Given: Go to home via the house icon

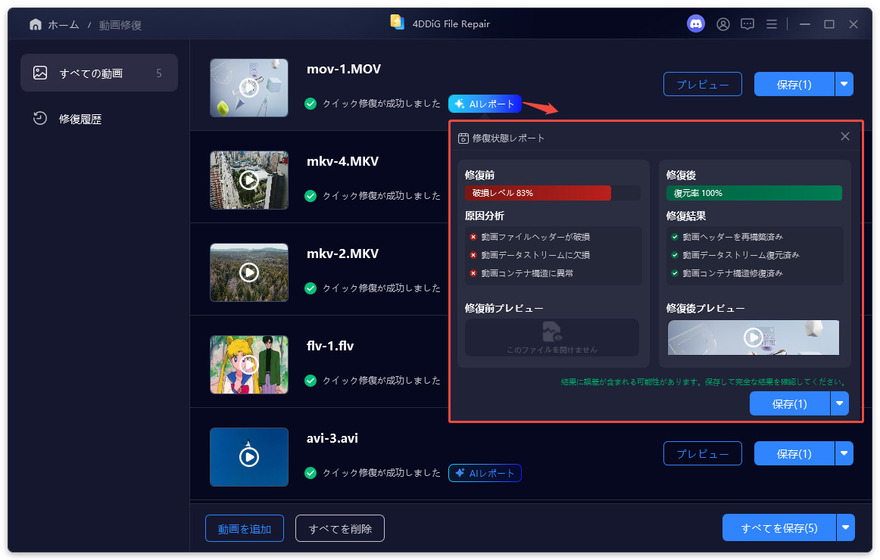Looking at the screenshot, I should (x=35, y=25).
